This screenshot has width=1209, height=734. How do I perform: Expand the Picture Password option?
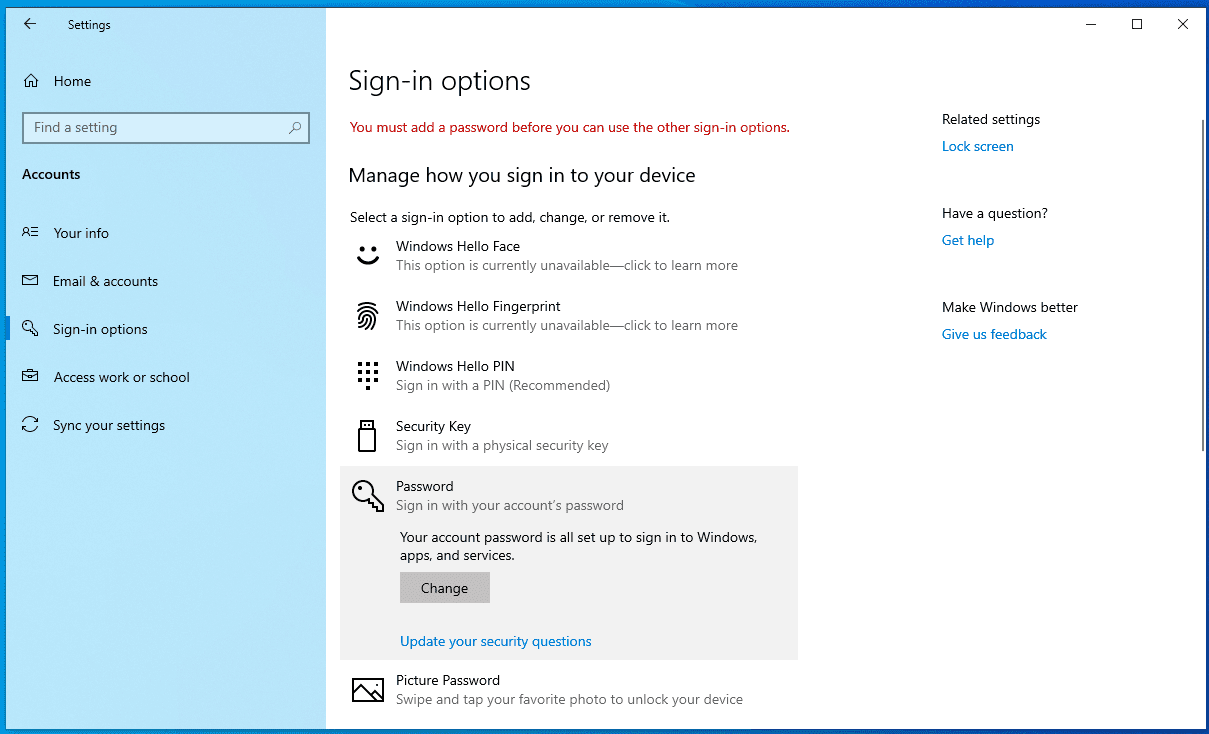(x=569, y=690)
